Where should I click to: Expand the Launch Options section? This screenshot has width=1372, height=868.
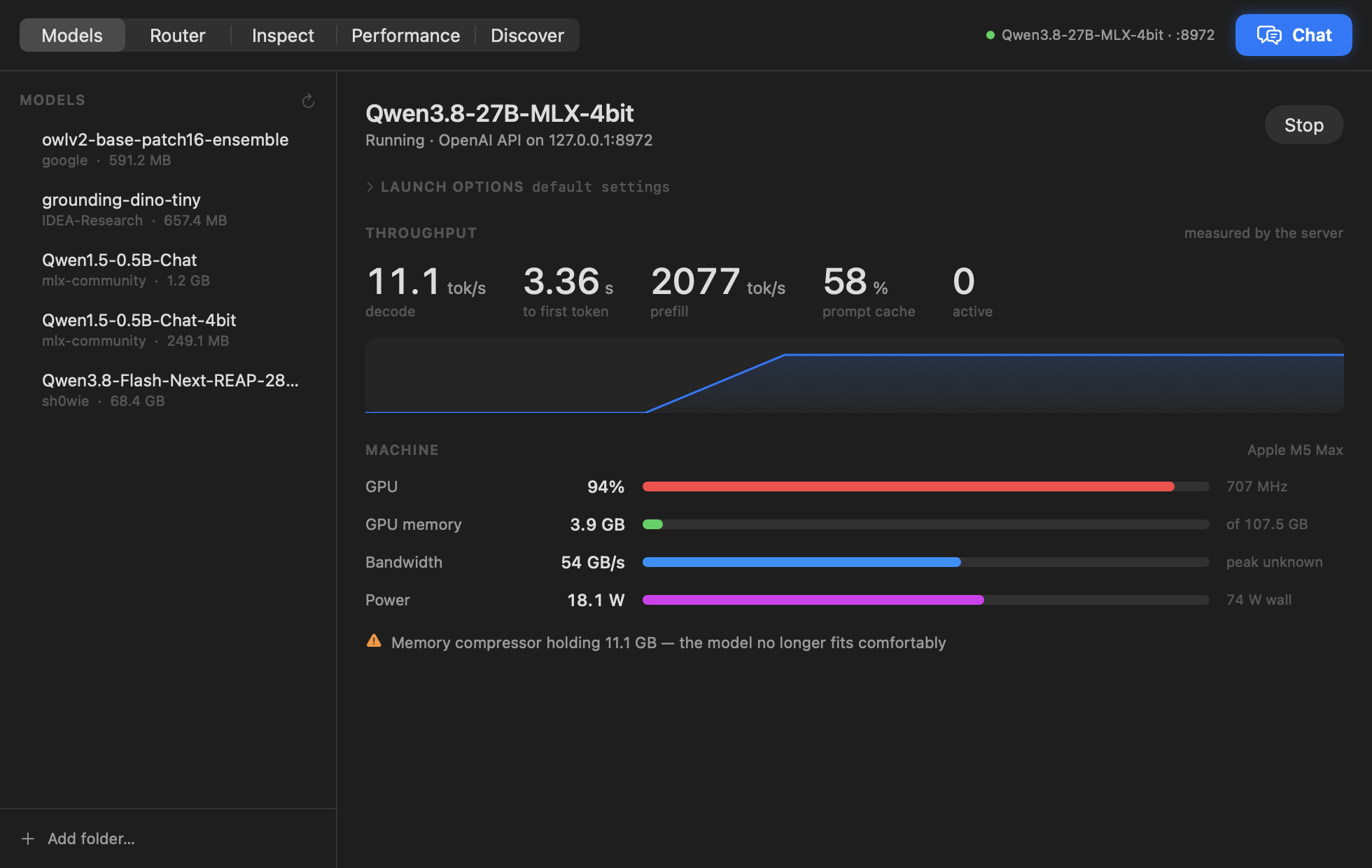pos(370,187)
